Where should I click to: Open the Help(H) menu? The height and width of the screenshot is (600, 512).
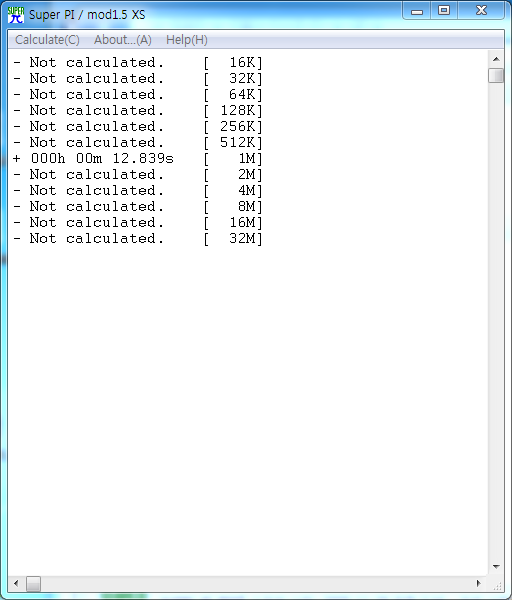point(187,40)
